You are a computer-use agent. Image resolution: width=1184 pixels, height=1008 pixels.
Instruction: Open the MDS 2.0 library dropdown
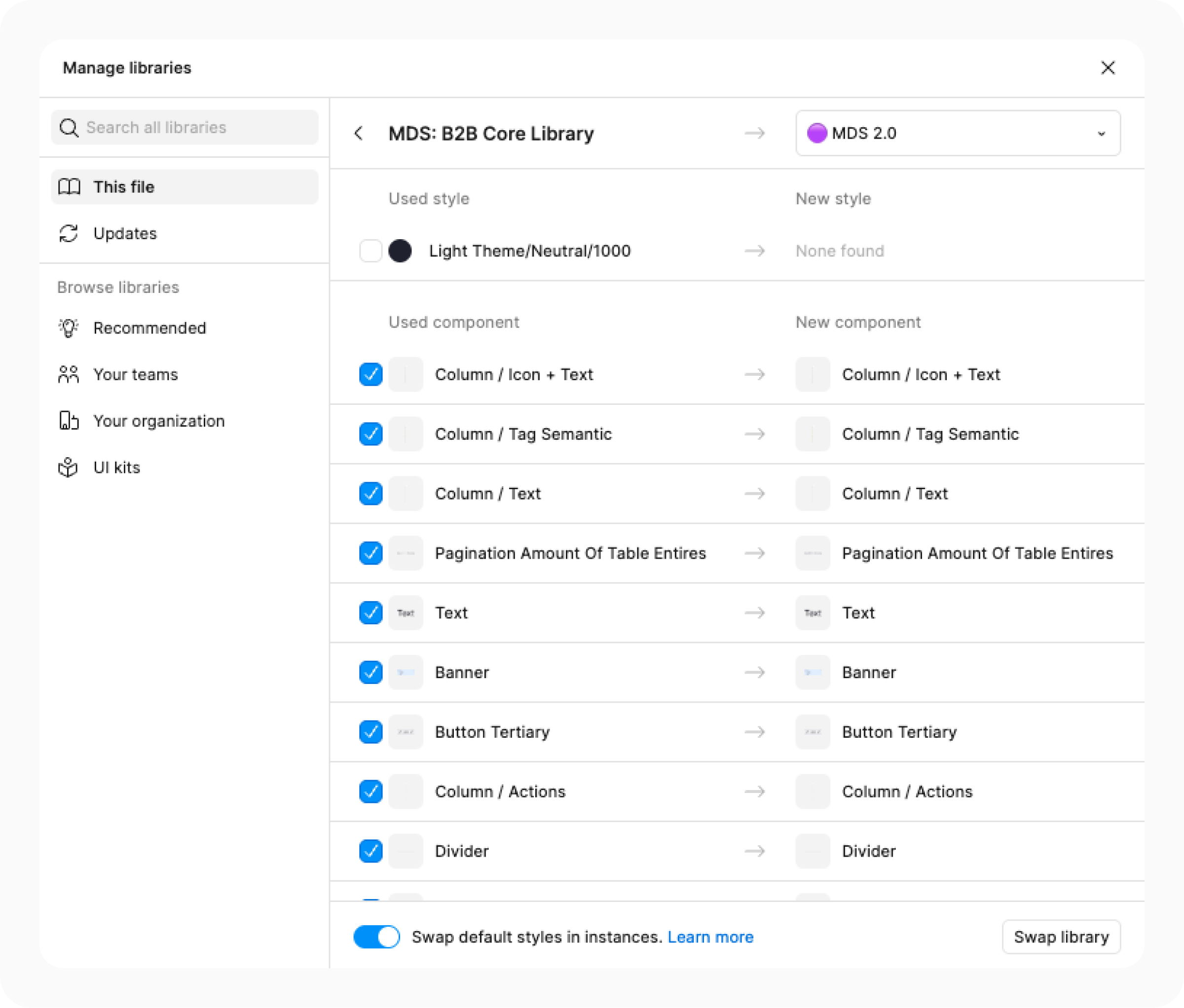pyautogui.click(x=958, y=134)
